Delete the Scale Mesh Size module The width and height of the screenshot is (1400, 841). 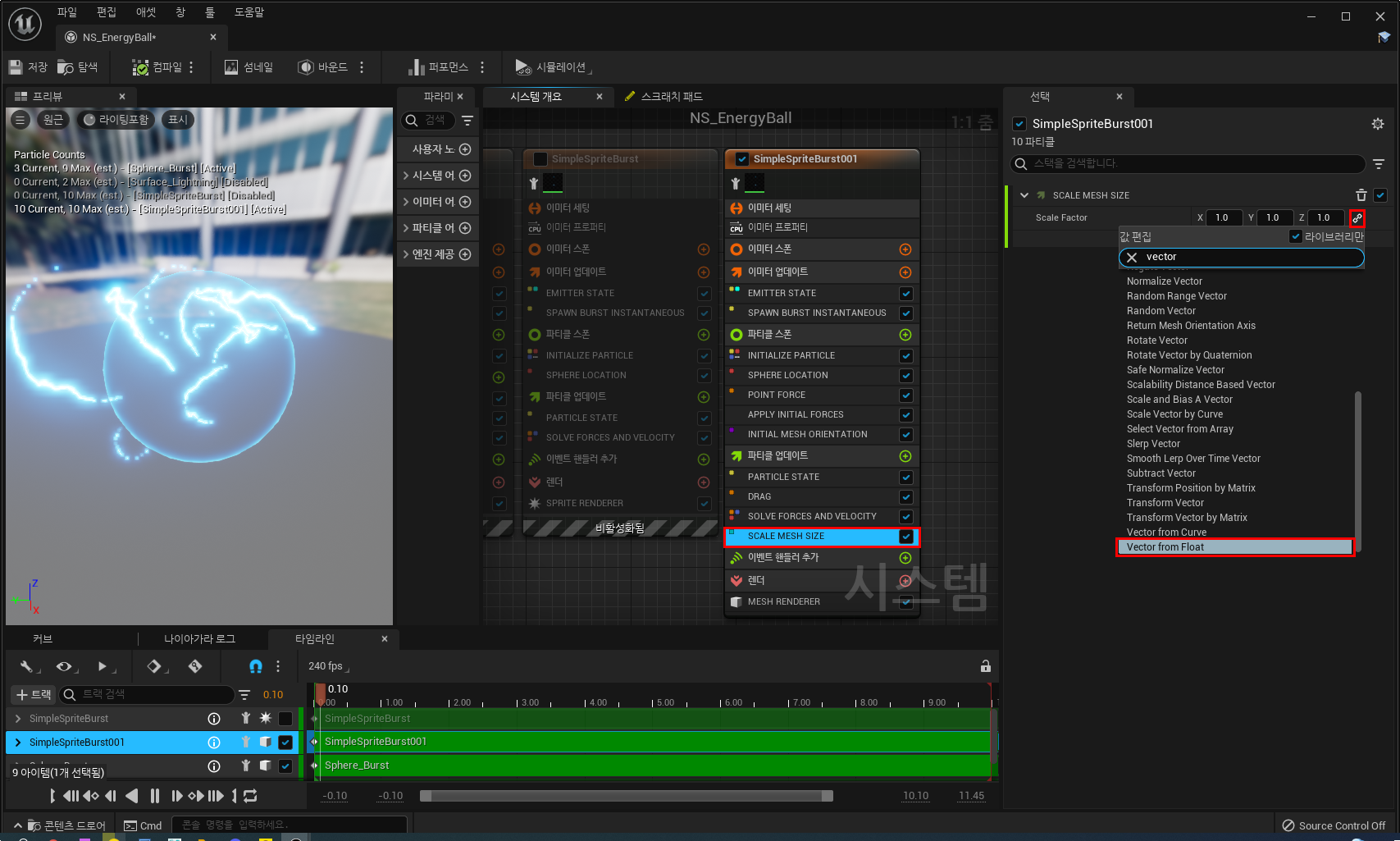pyautogui.click(x=1361, y=195)
